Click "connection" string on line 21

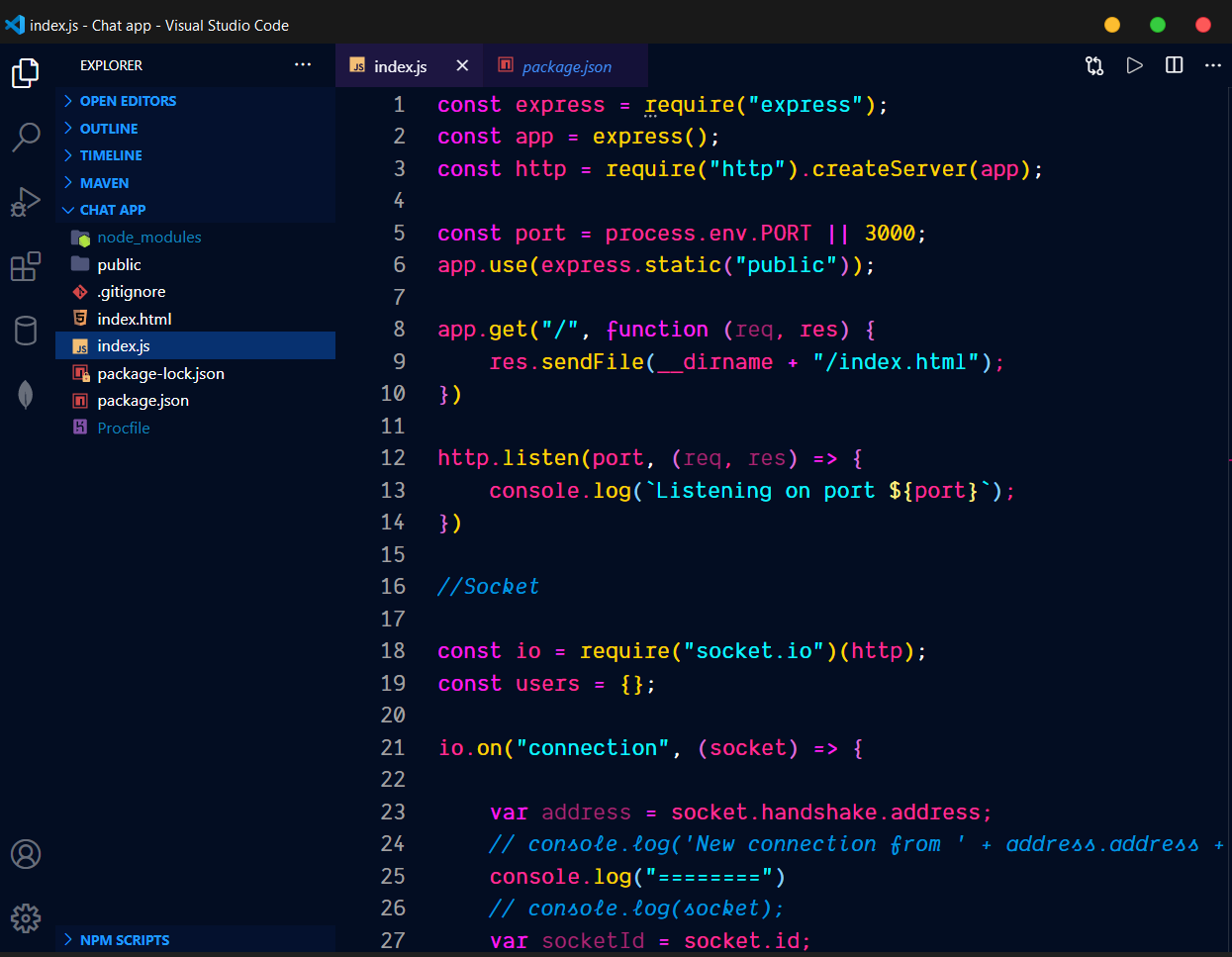(593, 748)
